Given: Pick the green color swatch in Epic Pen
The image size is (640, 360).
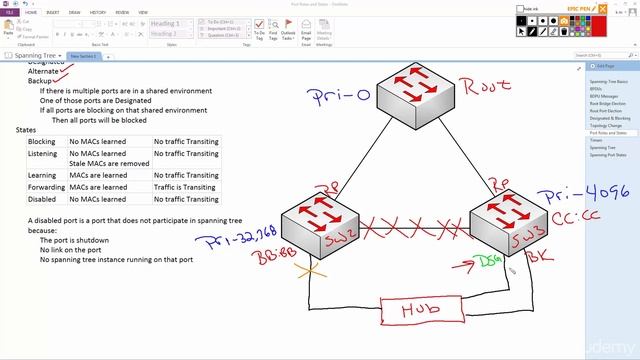Looking at the screenshot, I should (582, 18).
